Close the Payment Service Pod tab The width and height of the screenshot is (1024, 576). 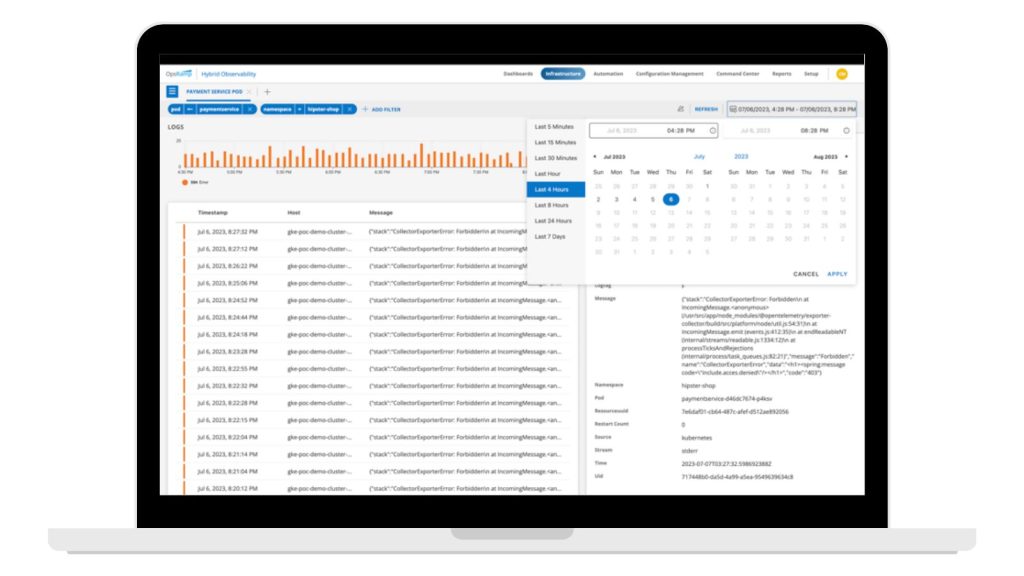click(250, 91)
